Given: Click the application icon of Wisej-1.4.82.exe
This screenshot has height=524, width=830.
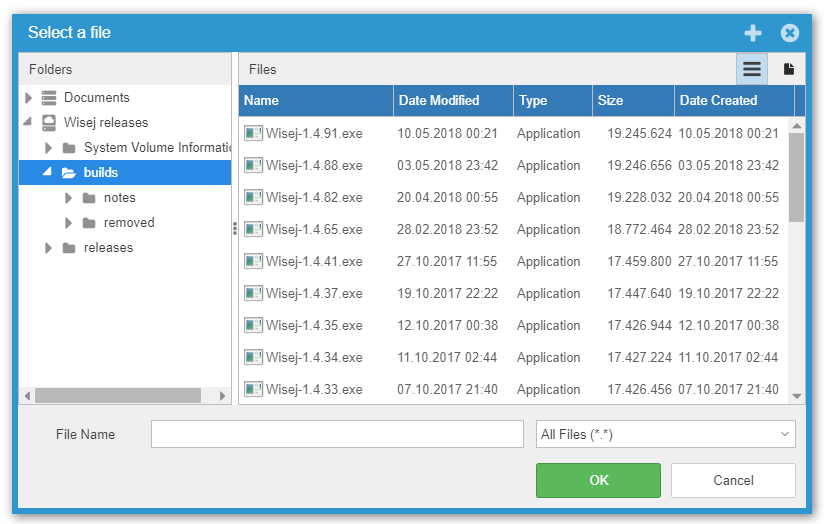Looking at the screenshot, I should tap(254, 197).
